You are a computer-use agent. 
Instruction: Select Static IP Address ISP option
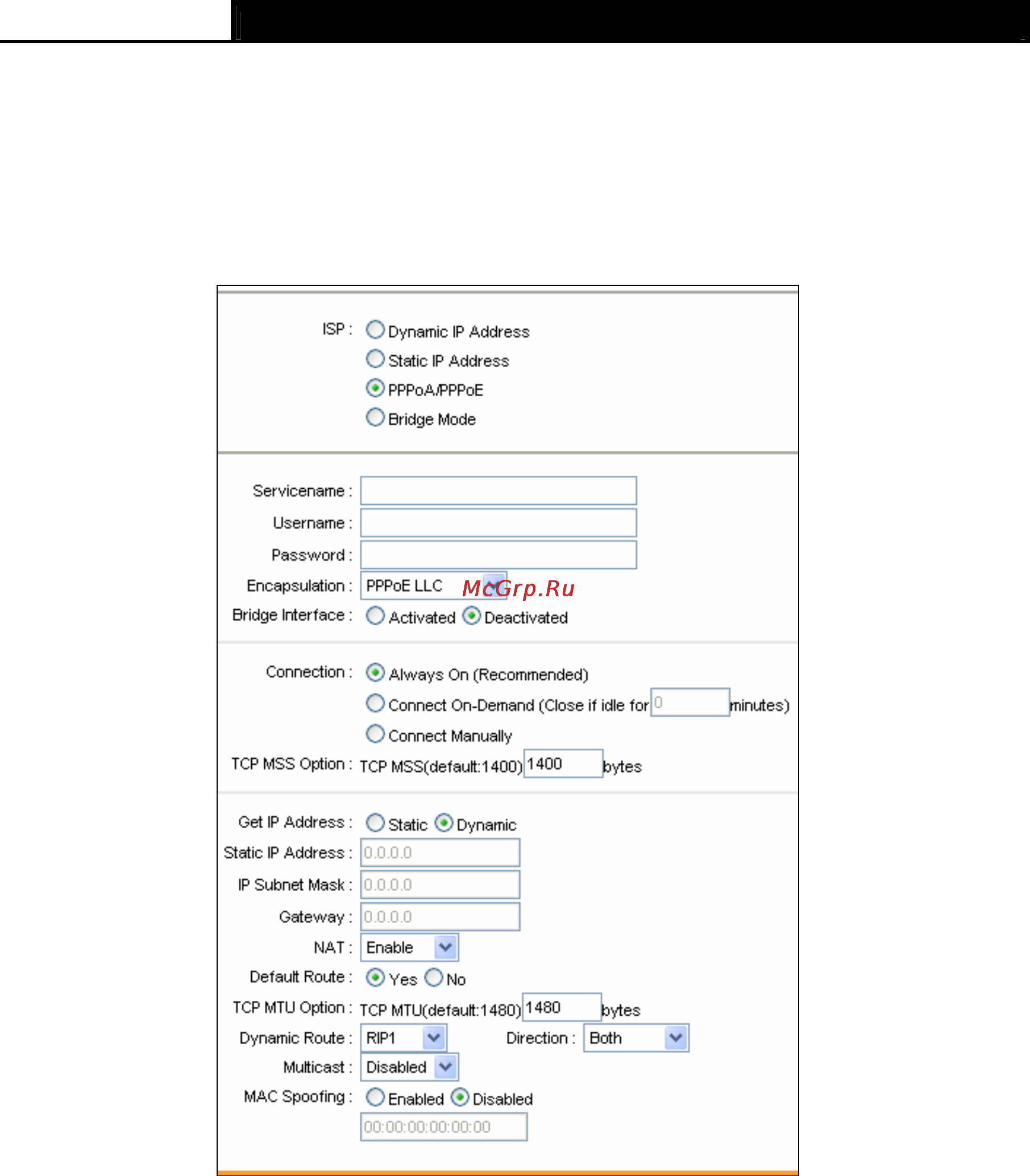375,359
